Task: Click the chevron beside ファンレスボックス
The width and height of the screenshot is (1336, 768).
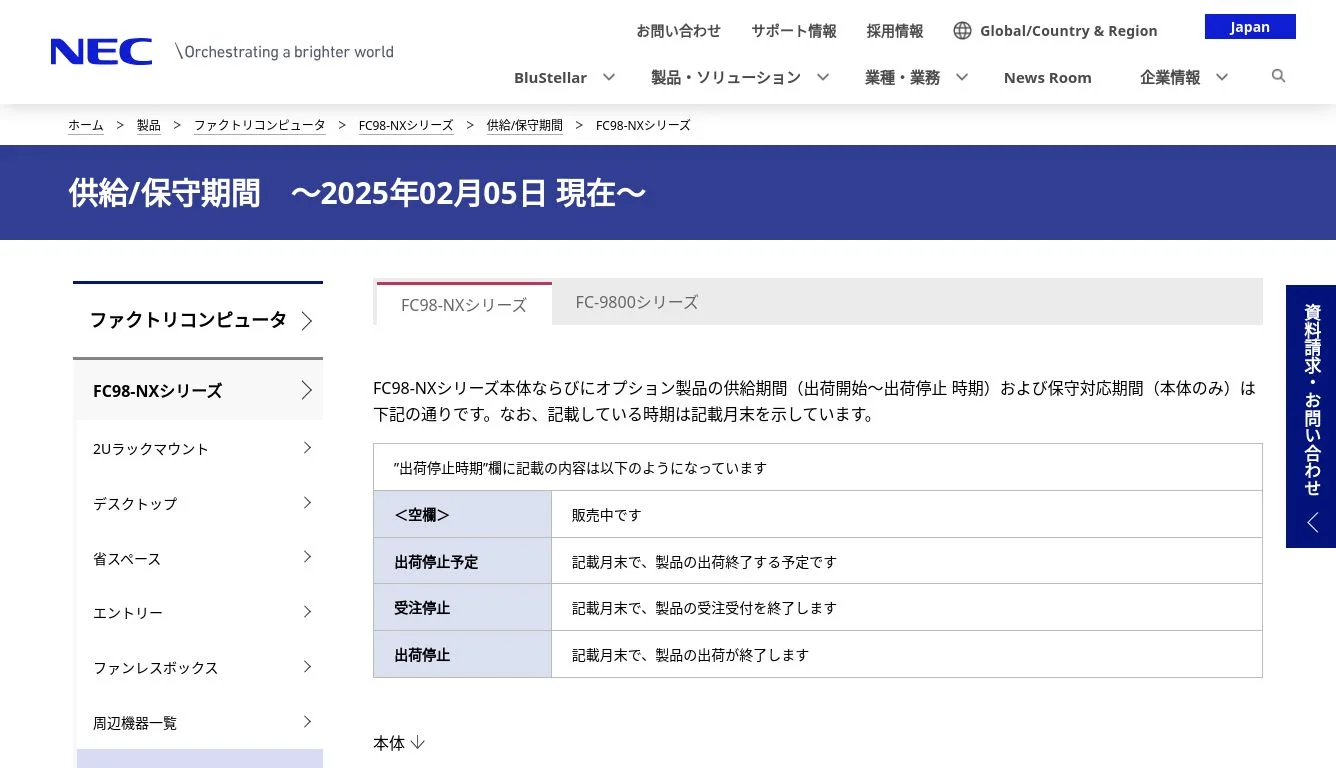Action: click(308, 667)
